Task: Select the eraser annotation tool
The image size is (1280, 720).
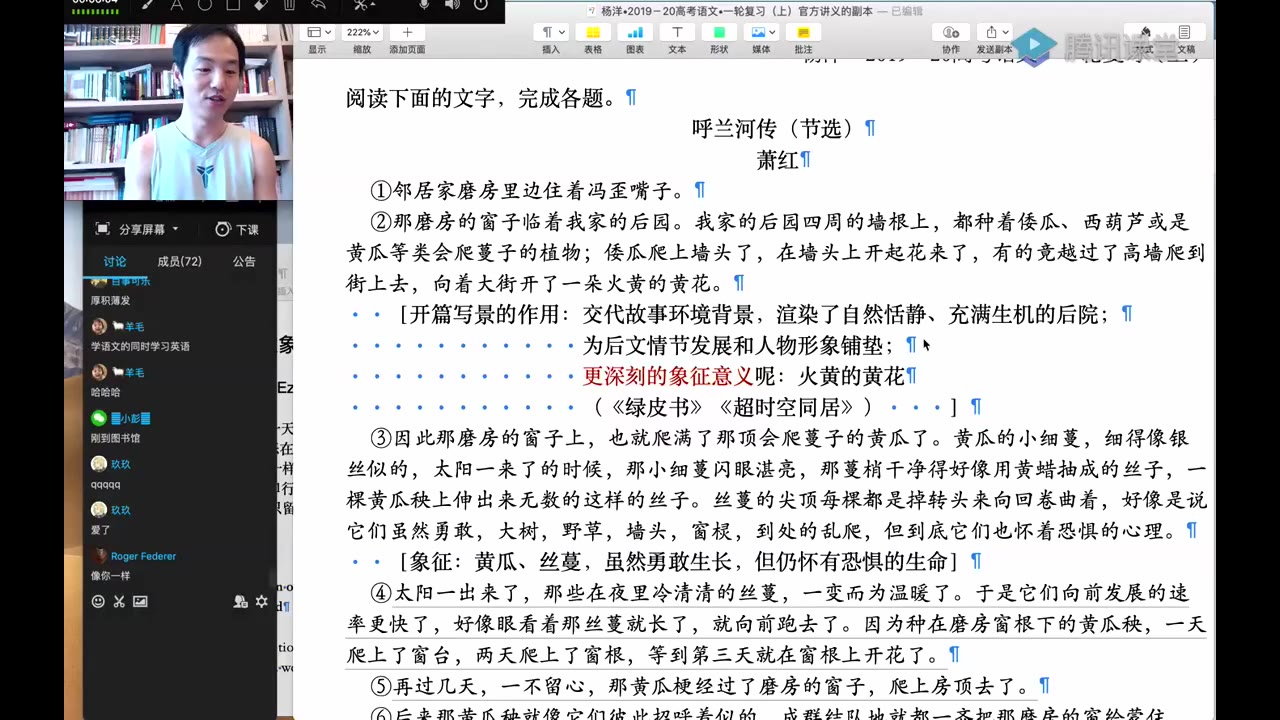Action: tap(261, 5)
